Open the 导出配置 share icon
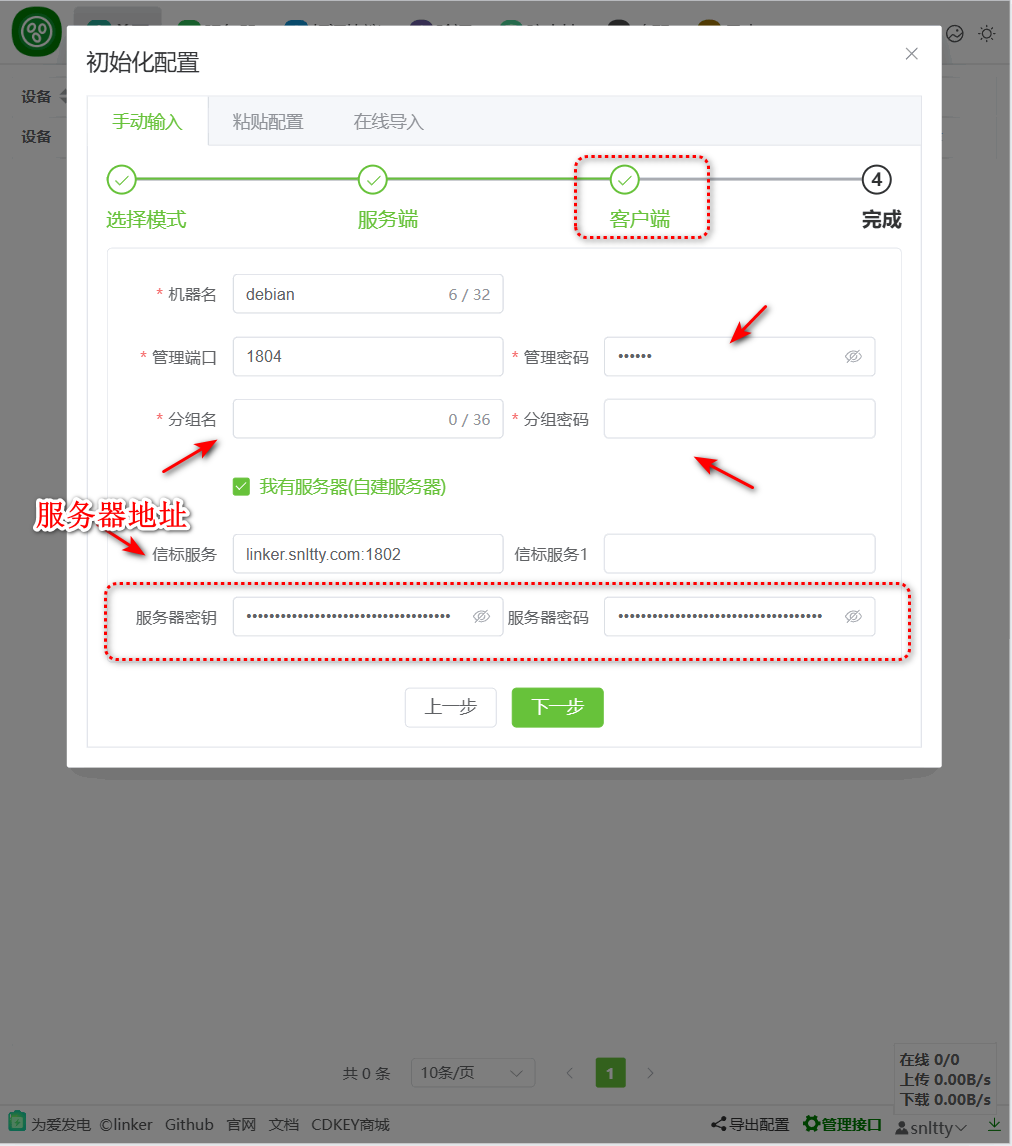The height and width of the screenshot is (1146, 1012). [719, 1124]
